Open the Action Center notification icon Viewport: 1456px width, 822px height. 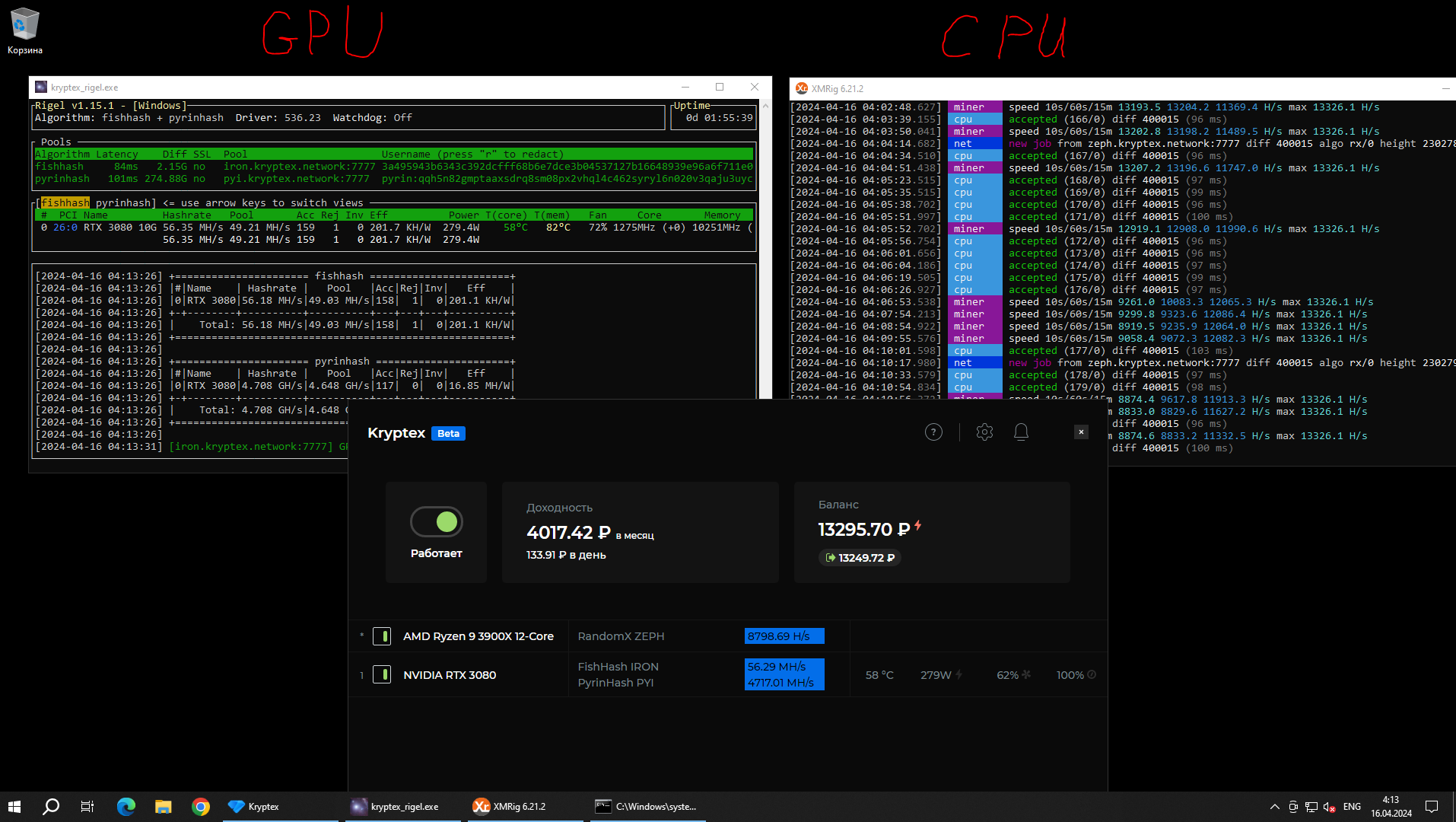tap(1432, 807)
